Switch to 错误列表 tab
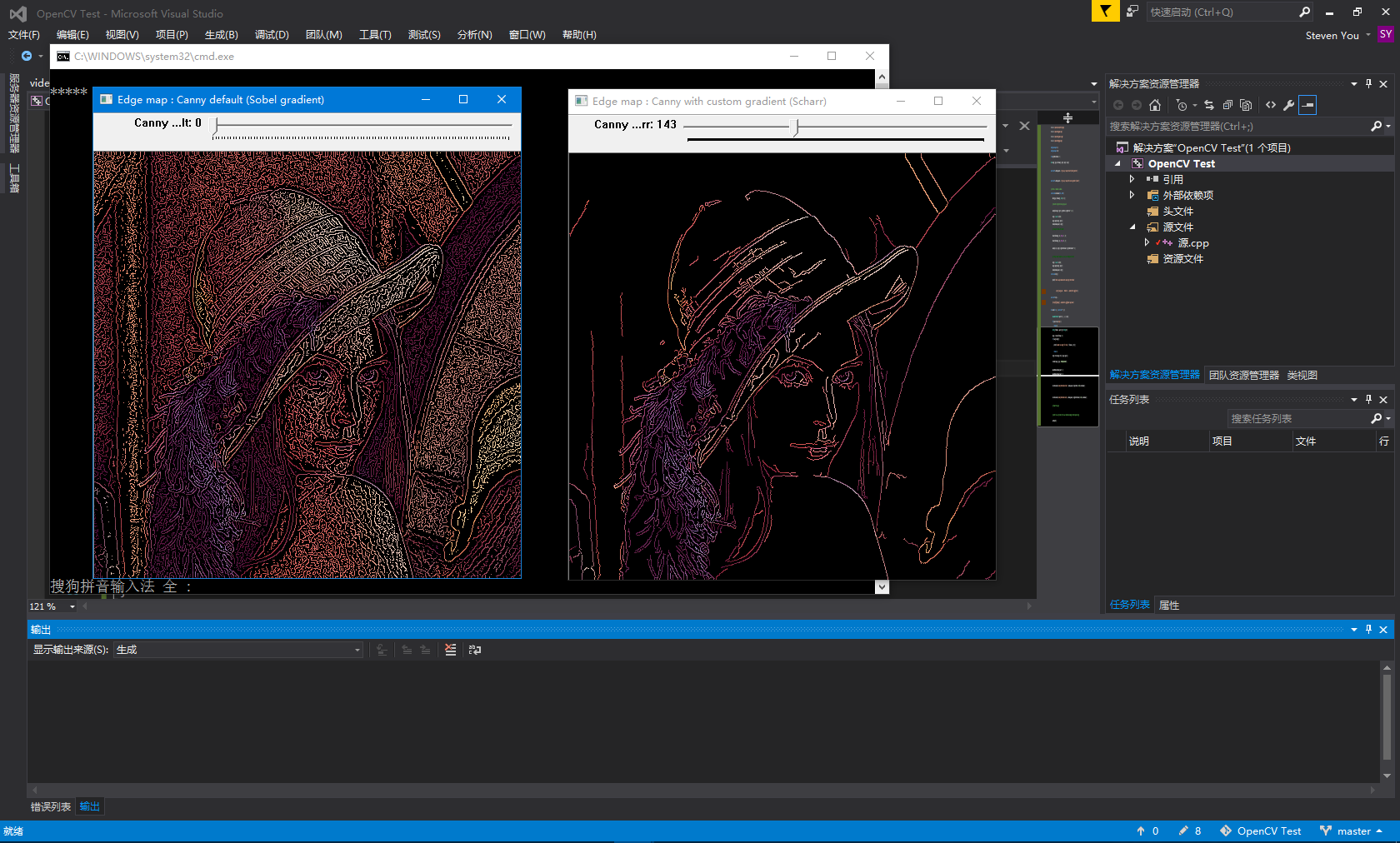Viewport: 1400px width, 843px height. [51, 806]
